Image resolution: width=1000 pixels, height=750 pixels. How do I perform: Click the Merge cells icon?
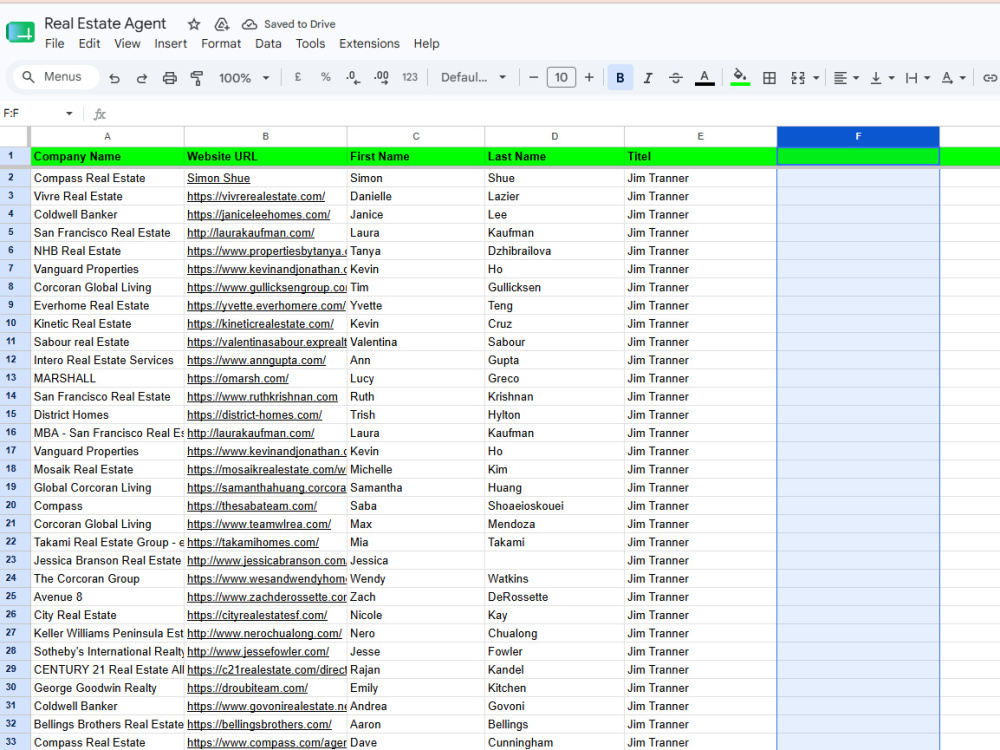(798, 78)
